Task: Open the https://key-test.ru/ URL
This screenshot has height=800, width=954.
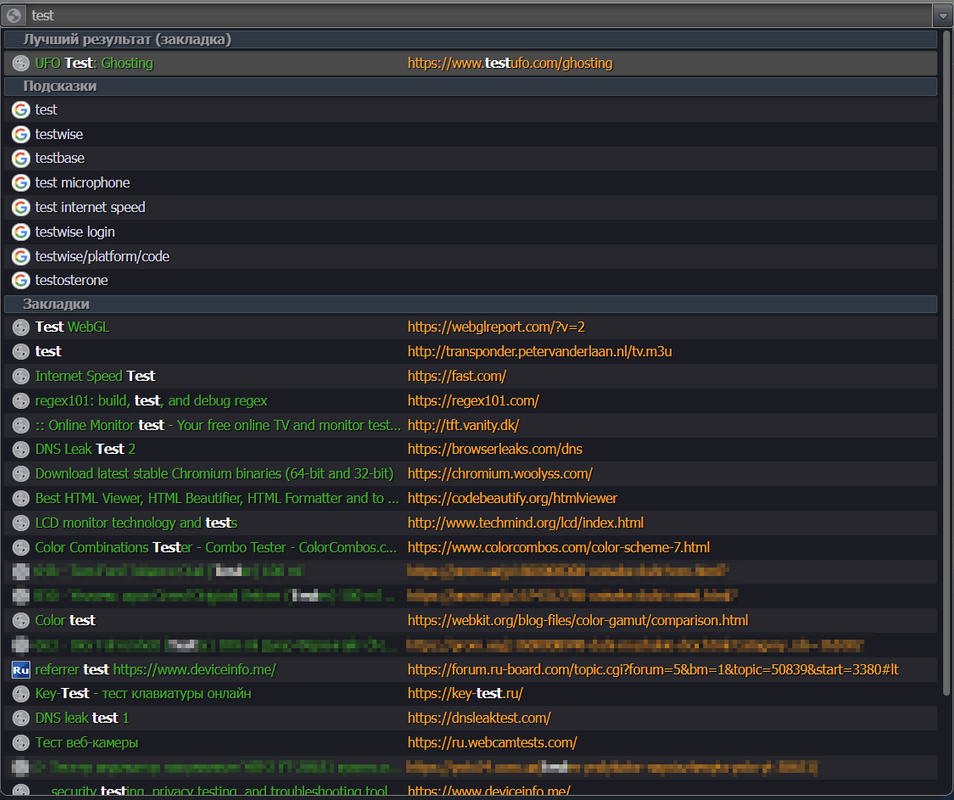Action: pyautogui.click(x=465, y=694)
